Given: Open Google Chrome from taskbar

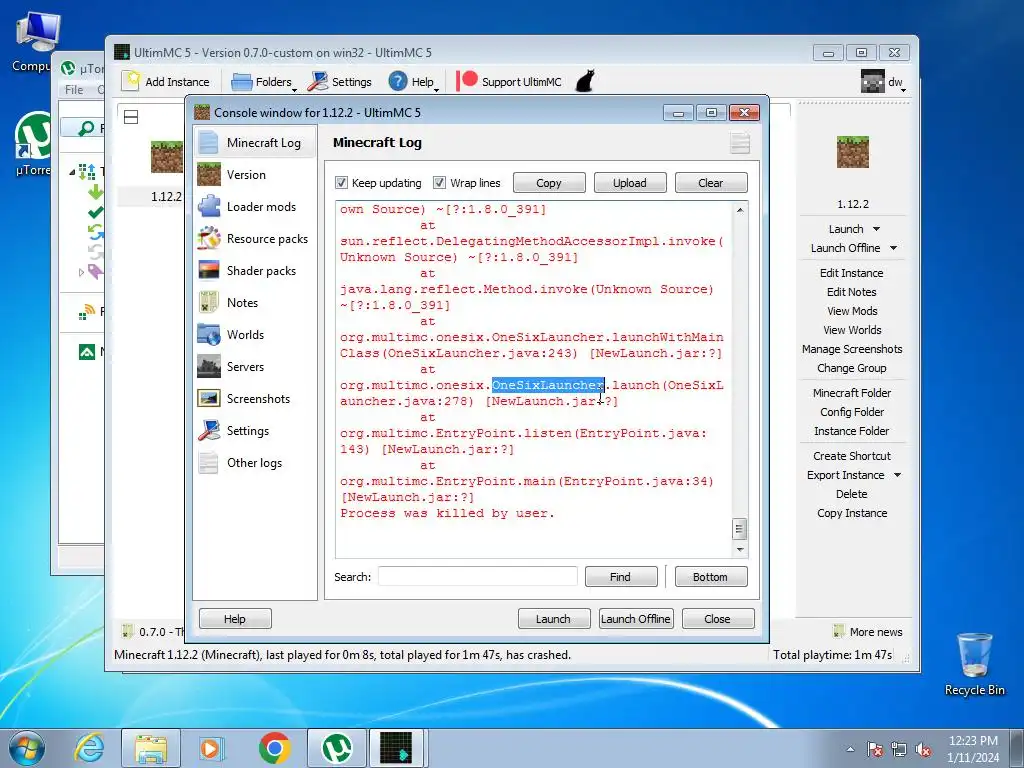Looking at the screenshot, I should point(274,748).
